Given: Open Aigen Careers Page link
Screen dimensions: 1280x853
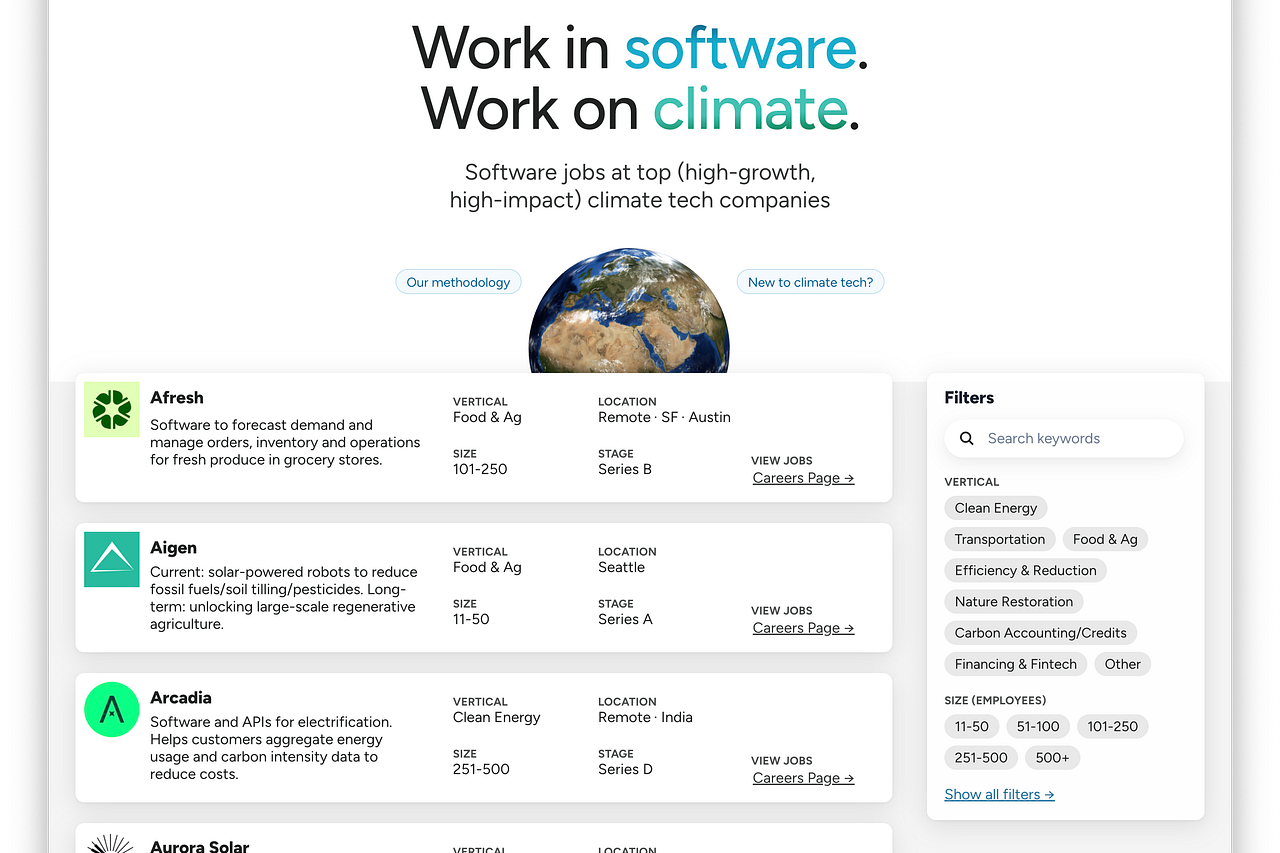Looking at the screenshot, I should tap(803, 628).
